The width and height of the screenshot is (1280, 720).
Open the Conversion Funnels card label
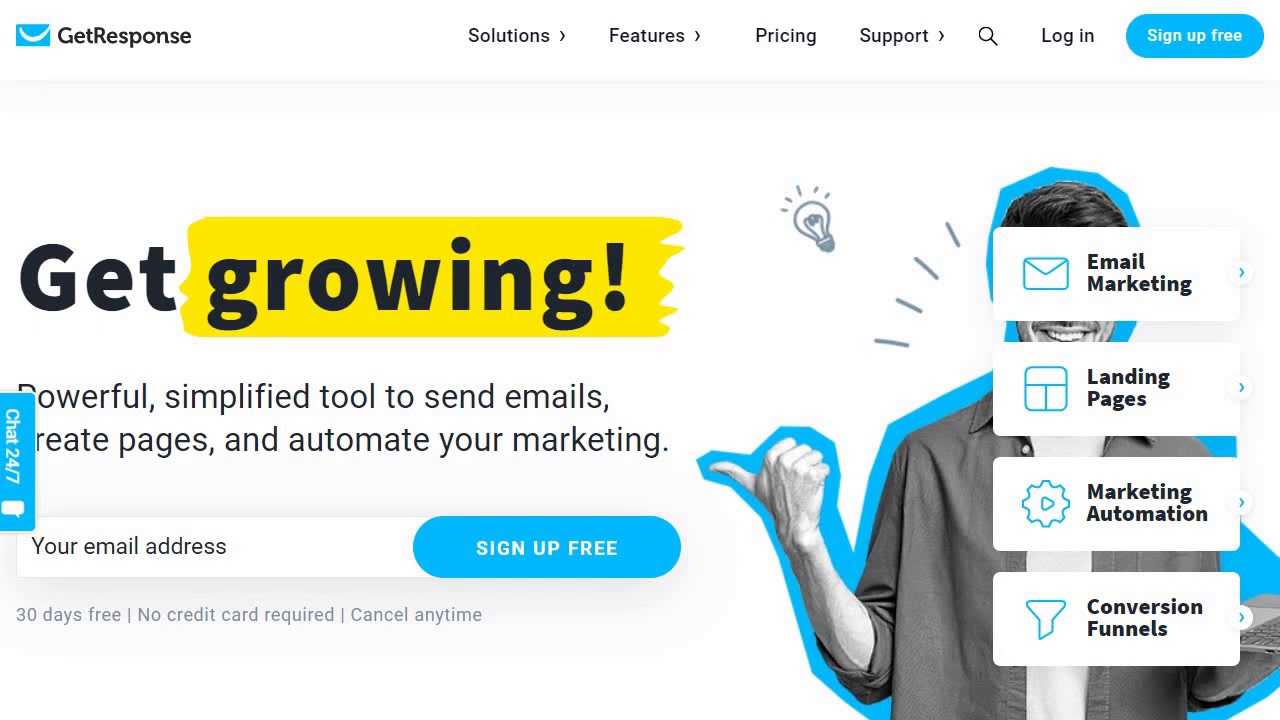pyautogui.click(x=1145, y=618)
